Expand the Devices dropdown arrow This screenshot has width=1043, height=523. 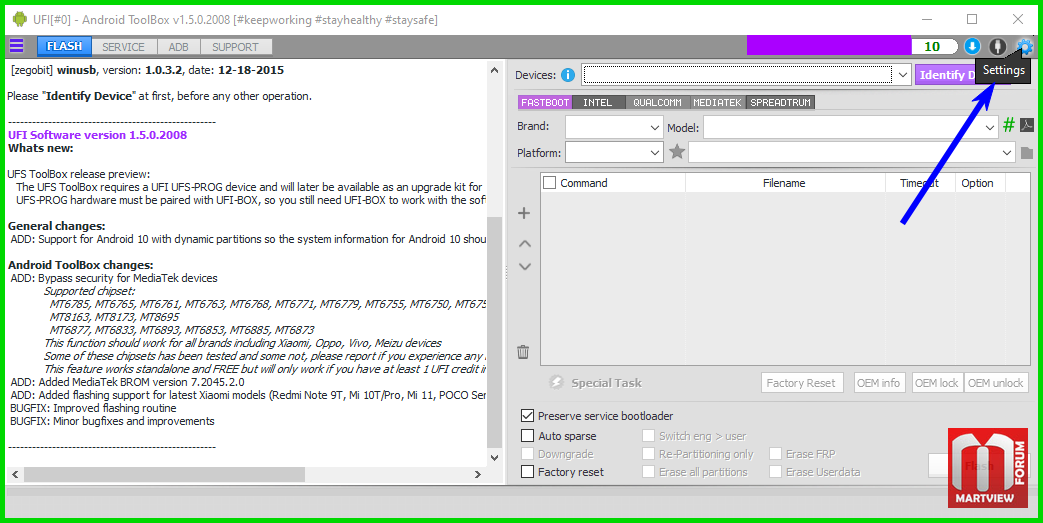[x=903, y=75]
